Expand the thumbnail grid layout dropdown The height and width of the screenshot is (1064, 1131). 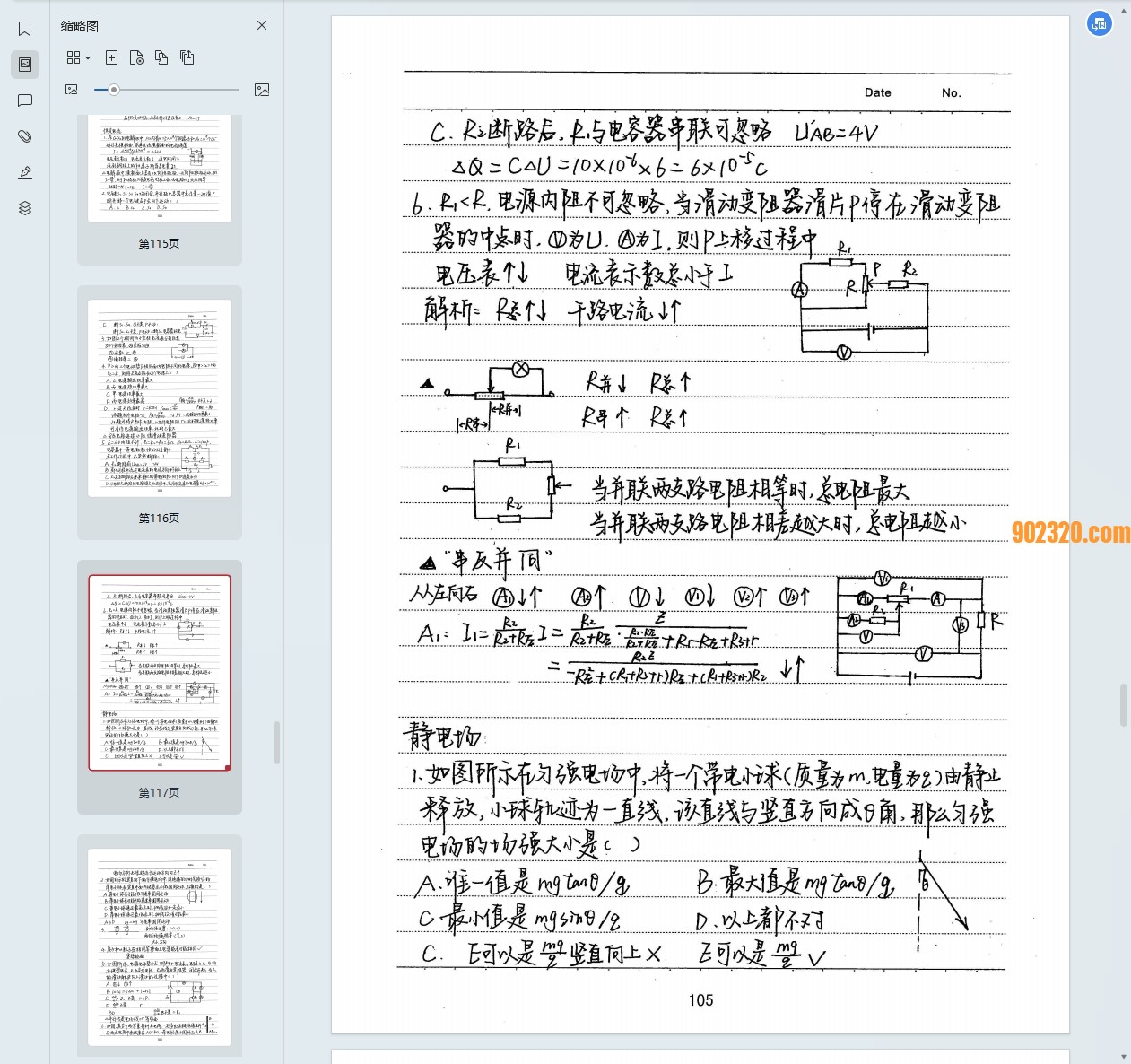click(78, 57)
